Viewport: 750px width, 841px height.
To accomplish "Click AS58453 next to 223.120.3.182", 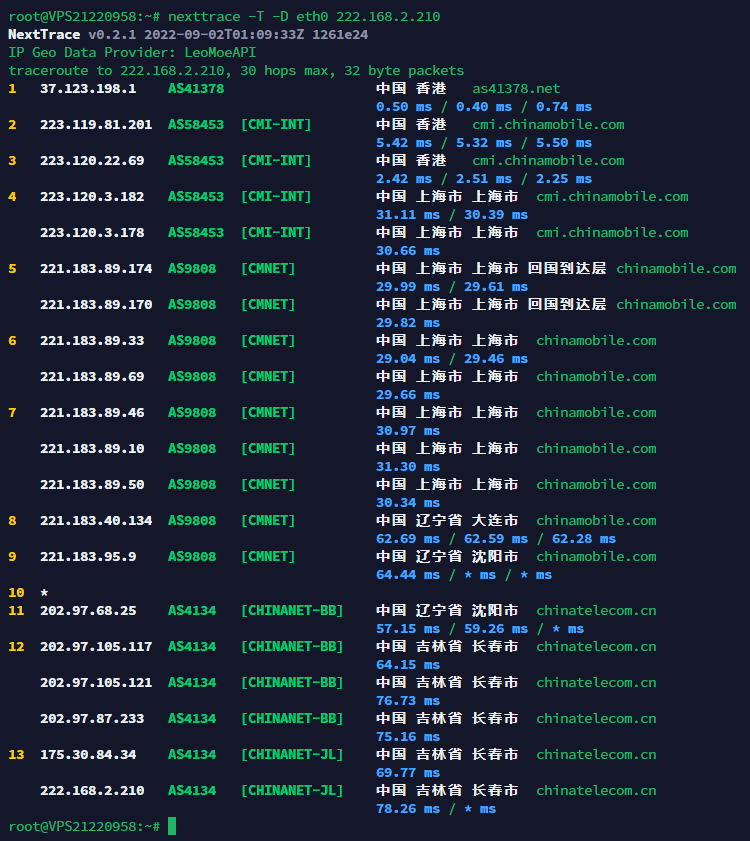I will (x=196, y=196).
